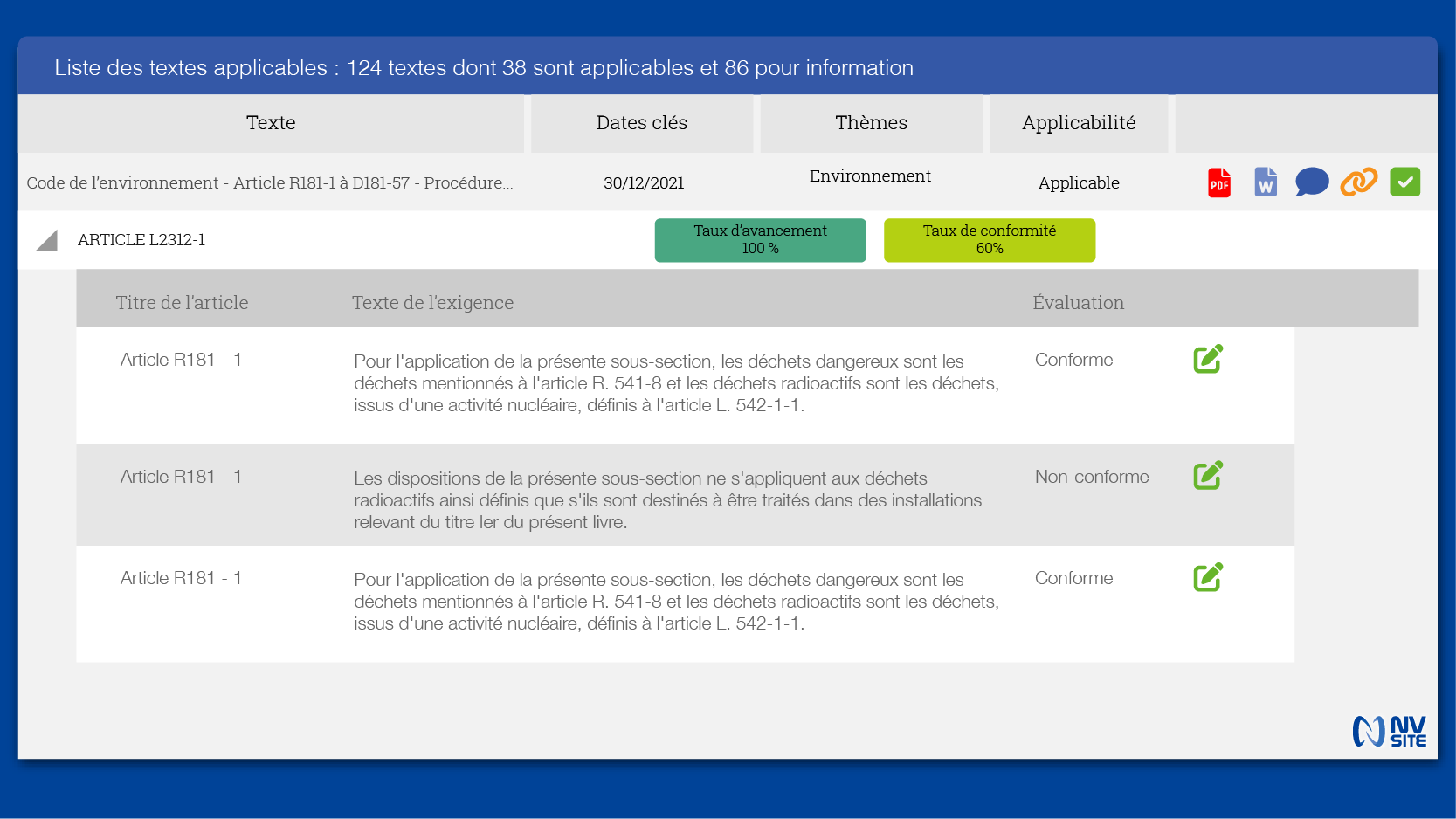Open the red PDF export icon
The image size is (1456, 819).
(1219, 182)
